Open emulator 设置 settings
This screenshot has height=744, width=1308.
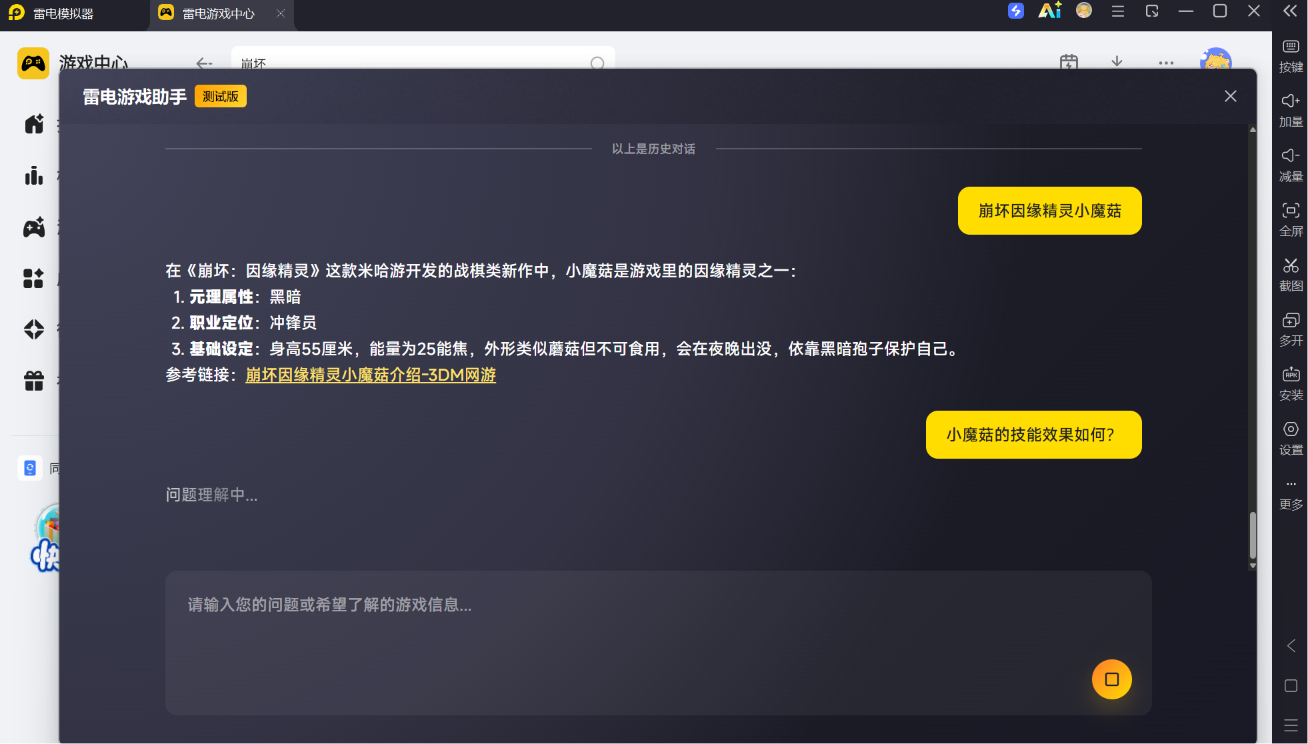coord(1291,439)
